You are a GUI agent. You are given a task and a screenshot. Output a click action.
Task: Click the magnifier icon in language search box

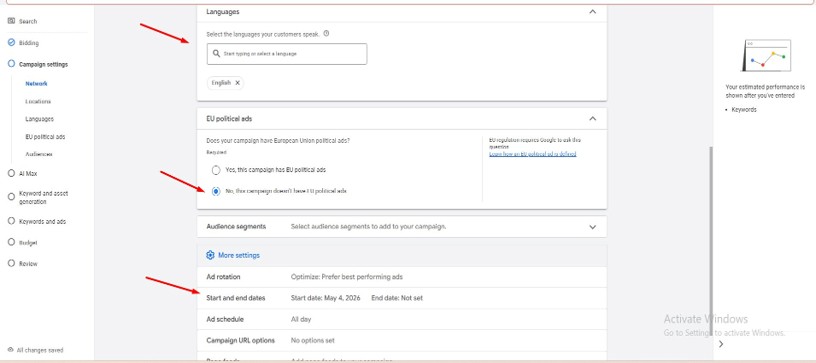click(x=216, y=54)
